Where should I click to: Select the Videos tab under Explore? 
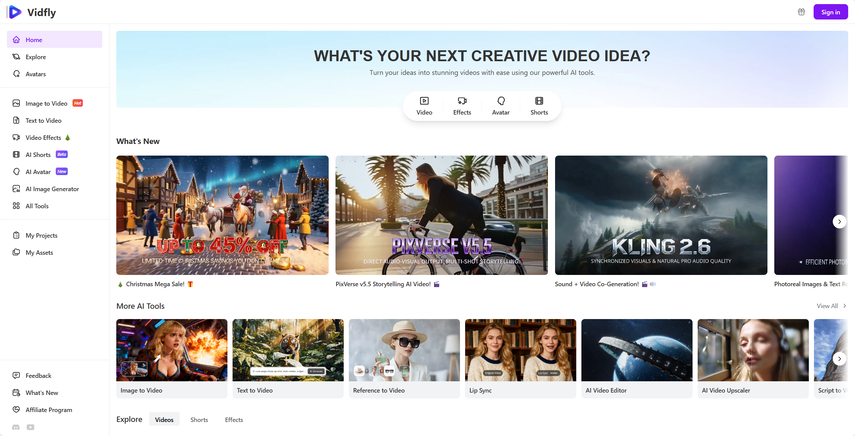pyautogui.click(x=164, y=420)
